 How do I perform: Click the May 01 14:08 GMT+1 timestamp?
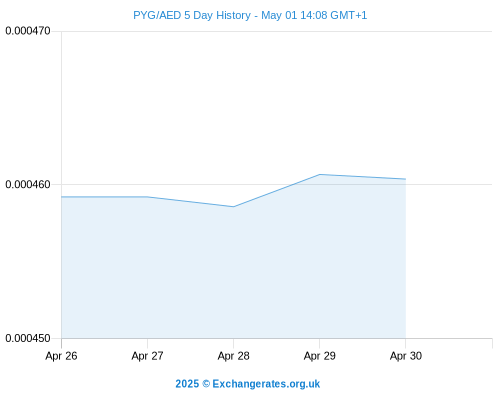(x=314, y=15)
